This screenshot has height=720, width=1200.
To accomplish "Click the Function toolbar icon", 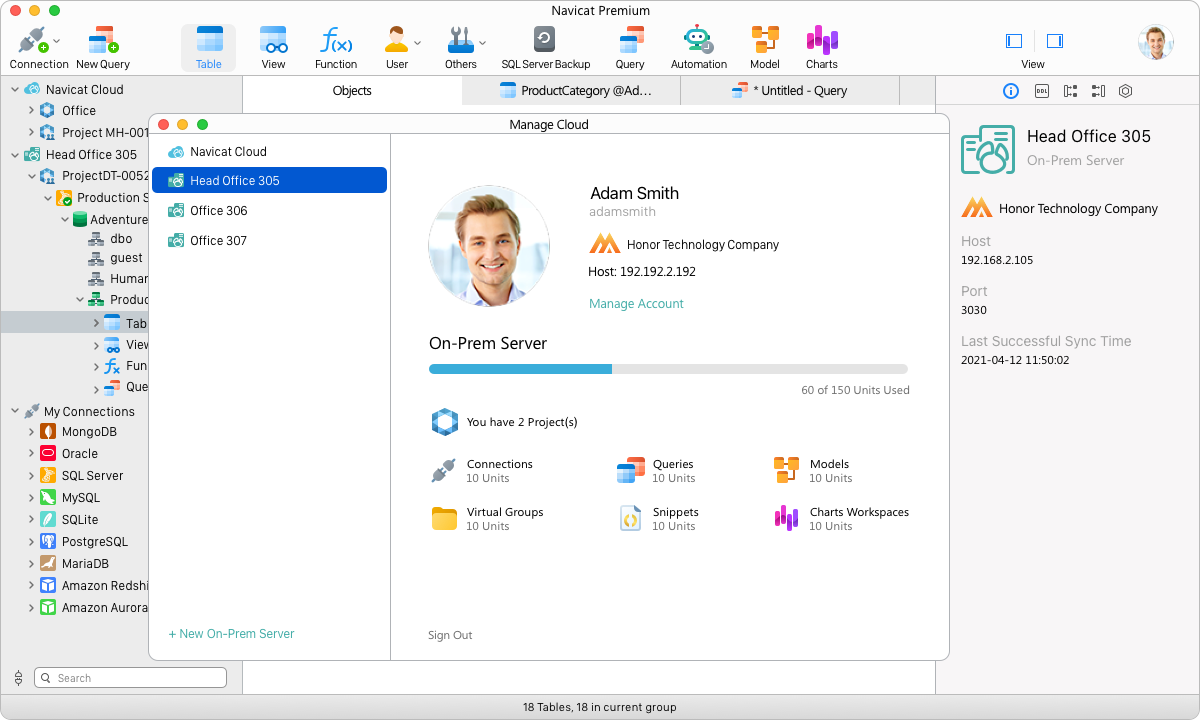I will [336, 40].
